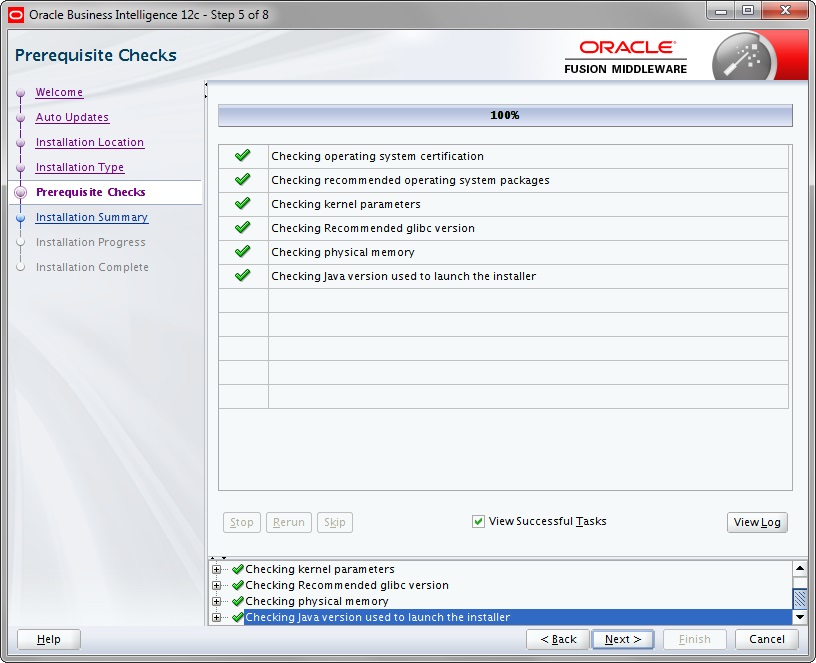Select 'Checking Java version used to launch' table row

coord(503,276)
